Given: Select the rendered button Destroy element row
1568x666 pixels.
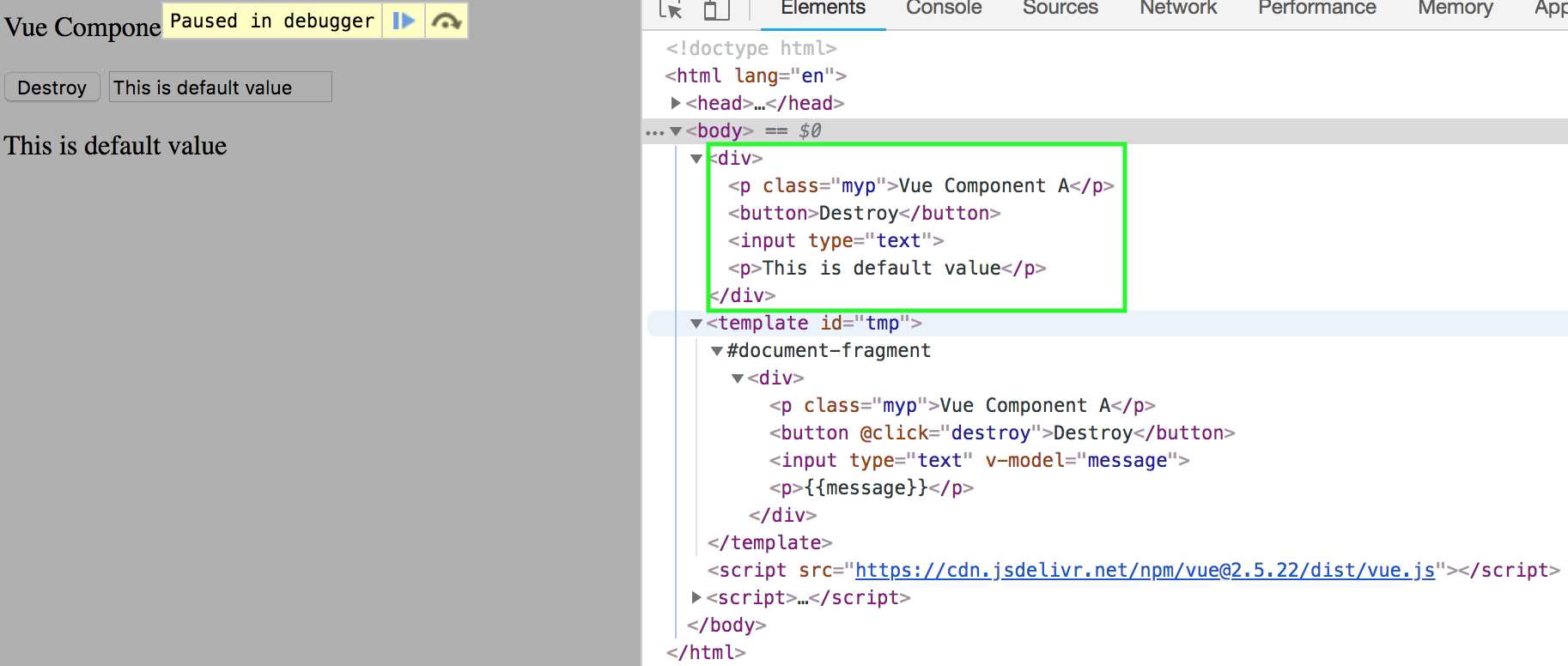Looking at the screenshot, I should click(x=864, y=213).
